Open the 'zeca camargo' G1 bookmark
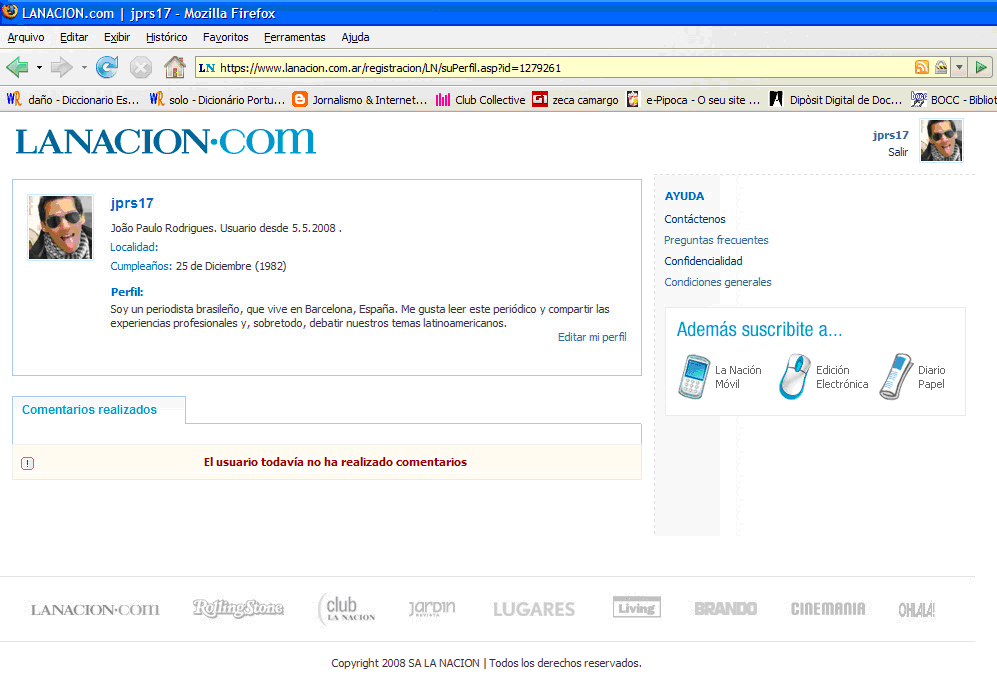Image resolution: width=997 pixels, height=685 pixels. (575, 99)
